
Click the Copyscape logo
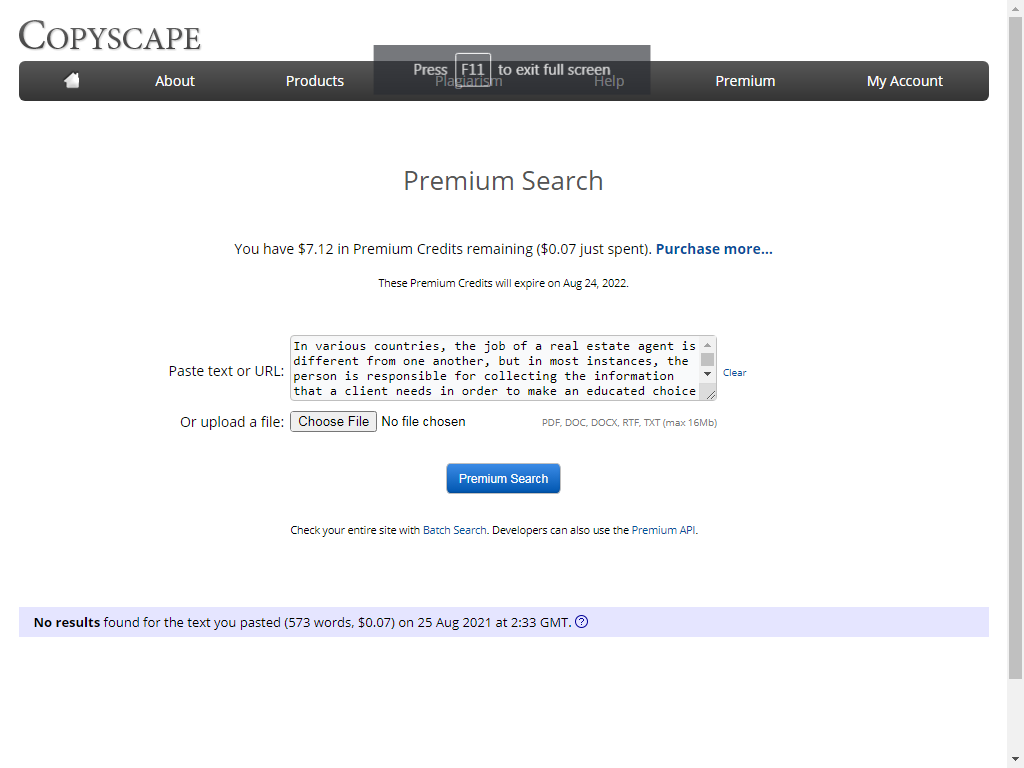(110, 35)
